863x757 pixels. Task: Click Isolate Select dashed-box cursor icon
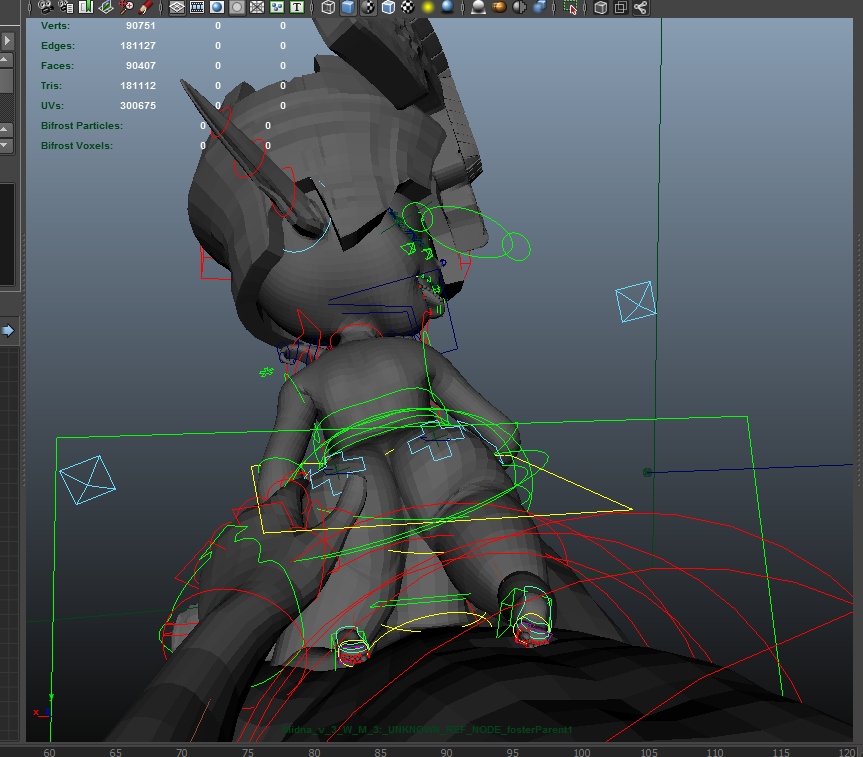[x=570, y=7]
